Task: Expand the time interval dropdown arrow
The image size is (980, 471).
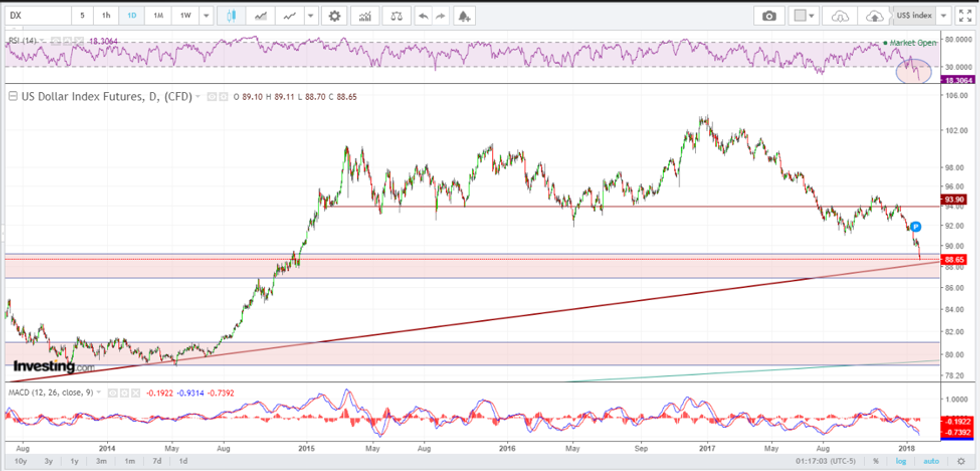Action: coord(205,16)
